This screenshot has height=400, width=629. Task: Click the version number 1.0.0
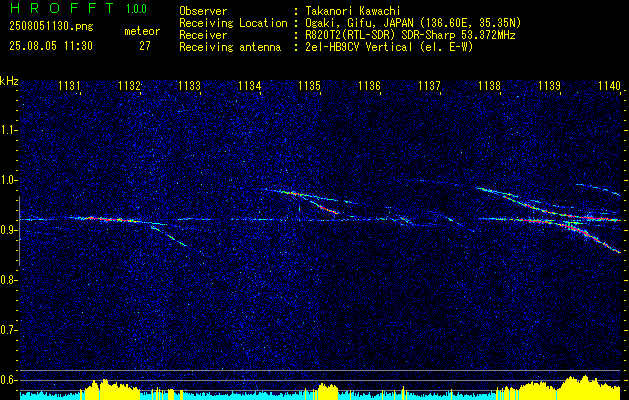[x=136, y=9]
